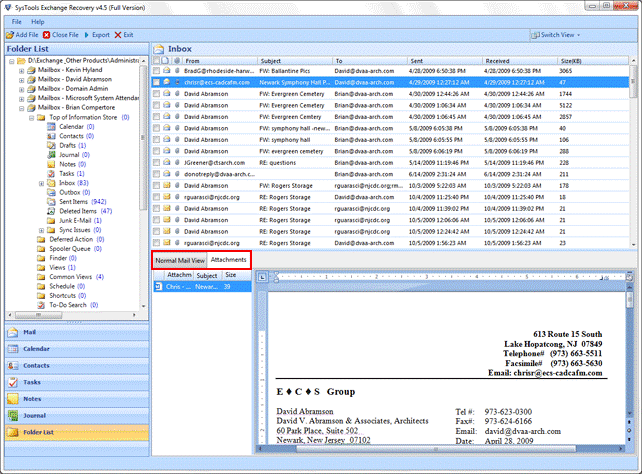Click the Notes icon in navigation pane

point(13,399)
